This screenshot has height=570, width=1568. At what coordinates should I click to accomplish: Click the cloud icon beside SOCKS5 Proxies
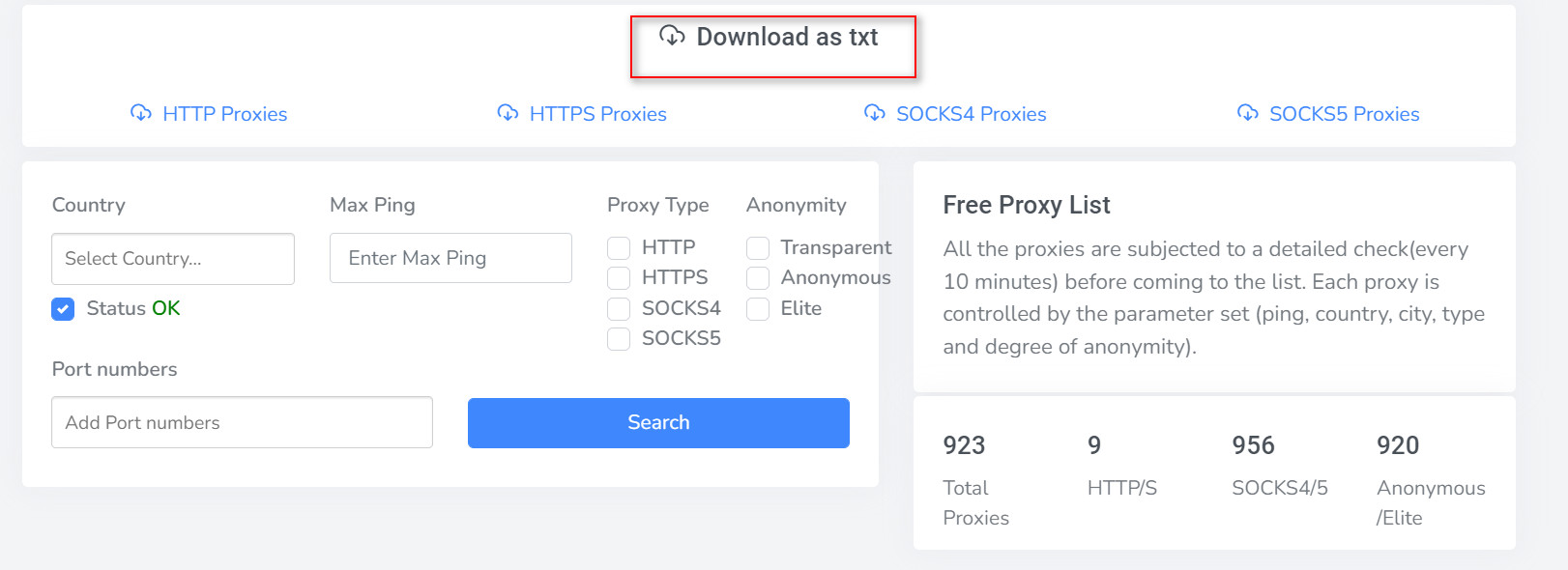pos(1248,113)
